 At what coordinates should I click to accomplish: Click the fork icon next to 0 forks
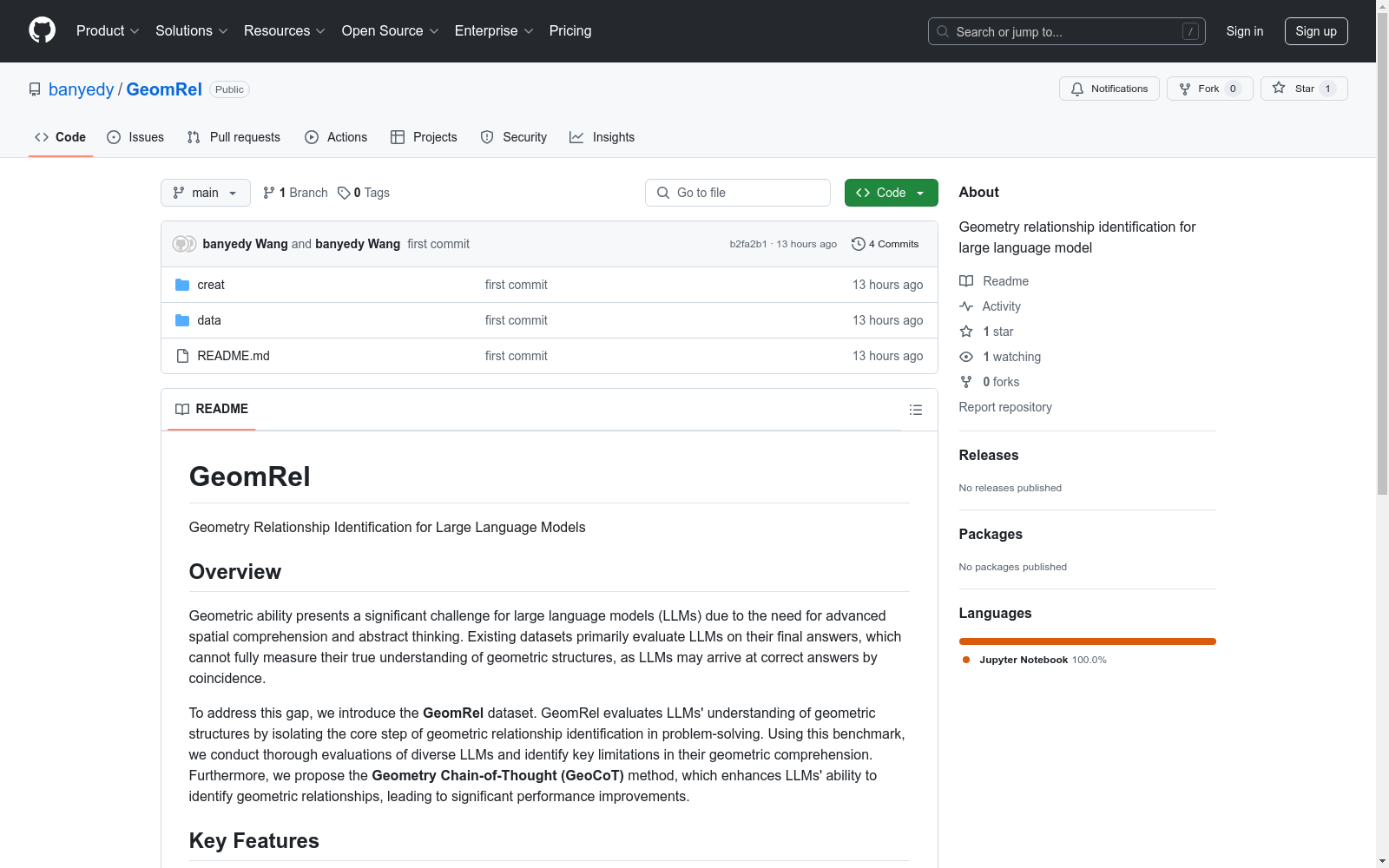[966, 382]
